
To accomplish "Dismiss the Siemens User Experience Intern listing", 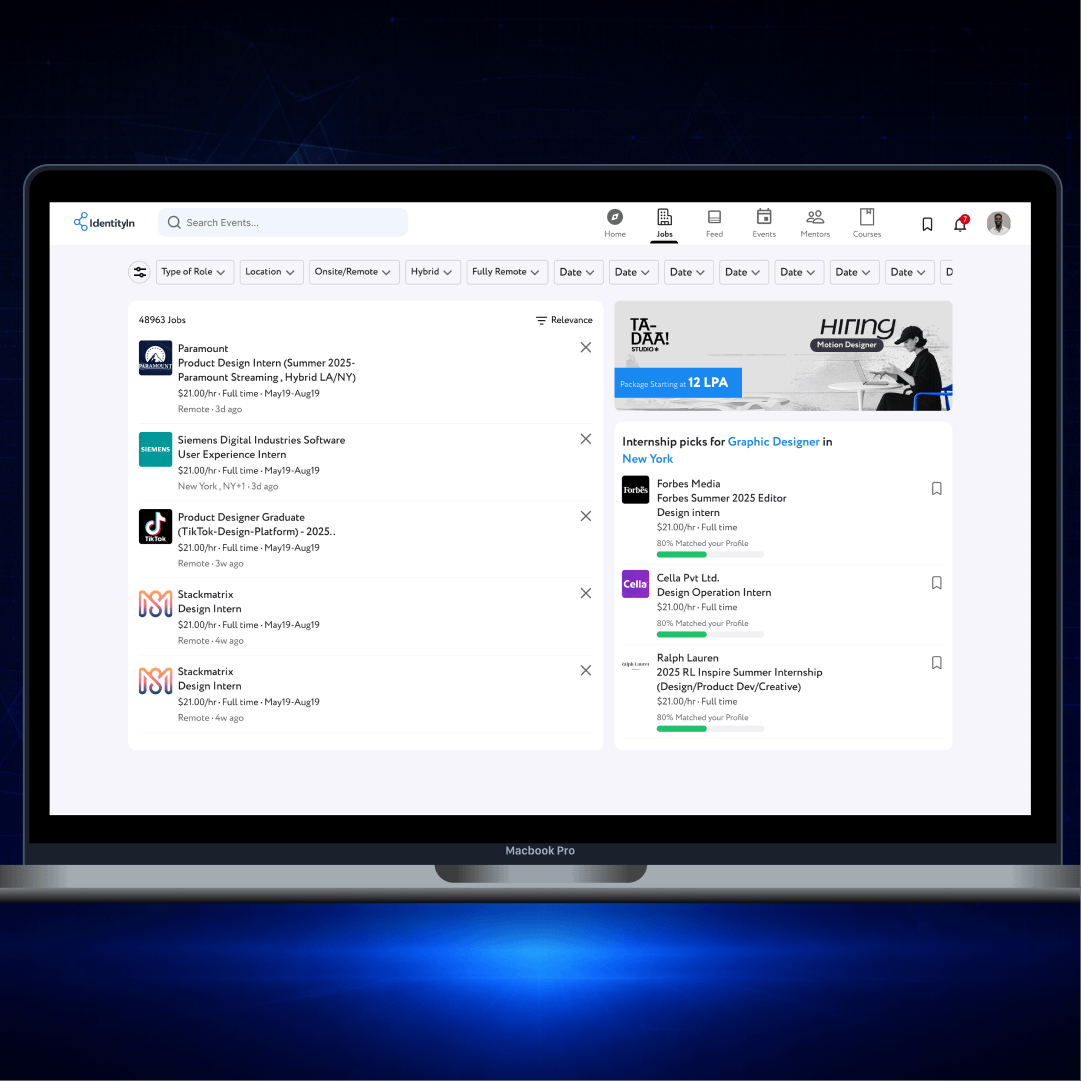I will 586,439.
